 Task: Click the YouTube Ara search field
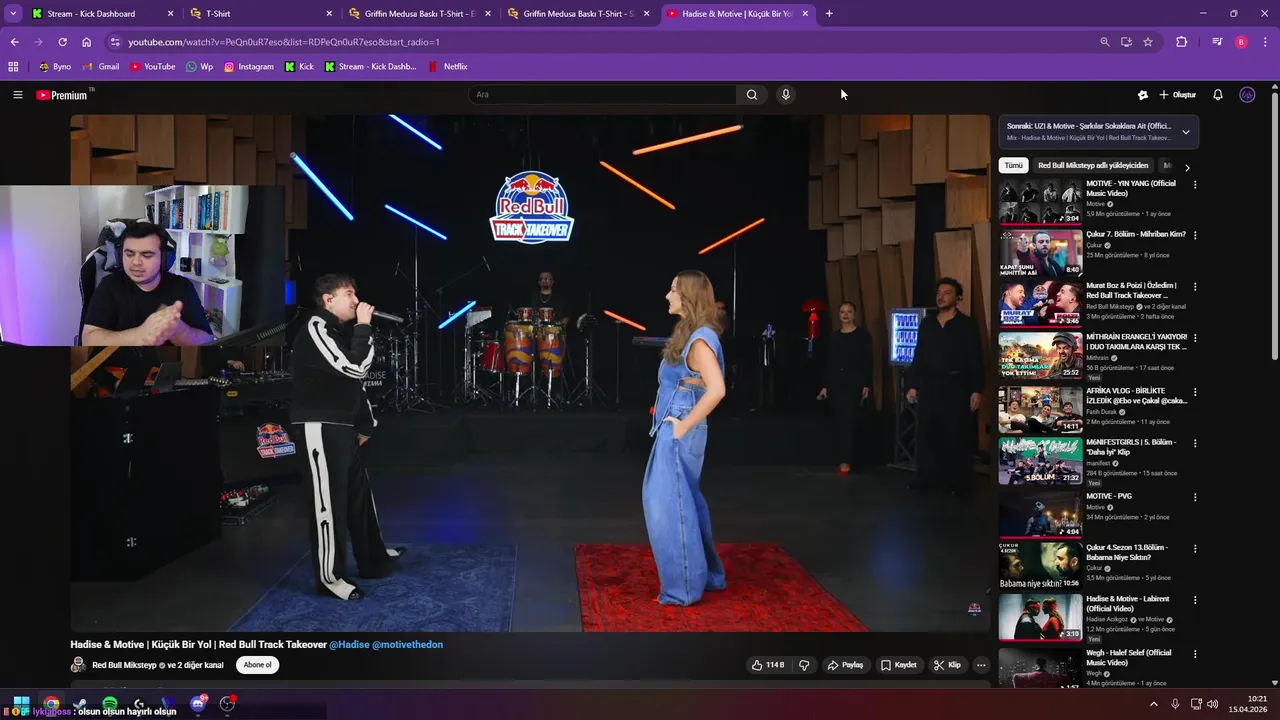pos(602,95)
